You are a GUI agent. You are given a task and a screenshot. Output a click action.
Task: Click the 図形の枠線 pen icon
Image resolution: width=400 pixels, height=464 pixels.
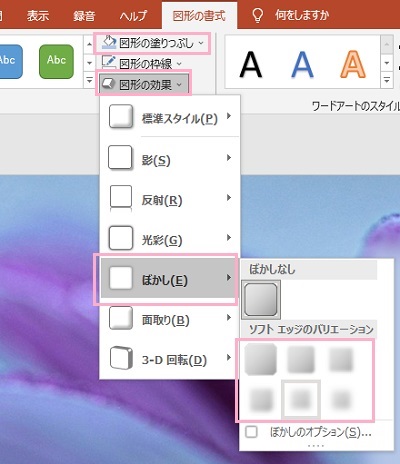[x=109, y=62]
